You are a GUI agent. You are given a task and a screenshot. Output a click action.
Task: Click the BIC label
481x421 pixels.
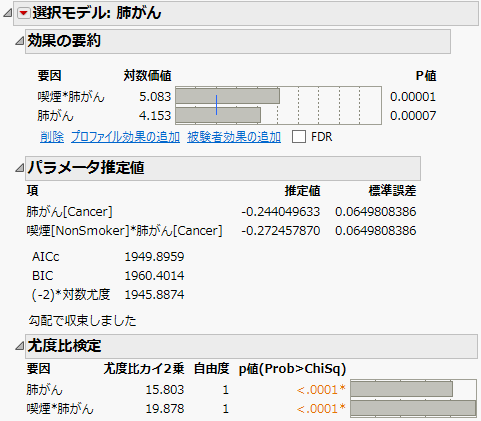tap(43, 276)
